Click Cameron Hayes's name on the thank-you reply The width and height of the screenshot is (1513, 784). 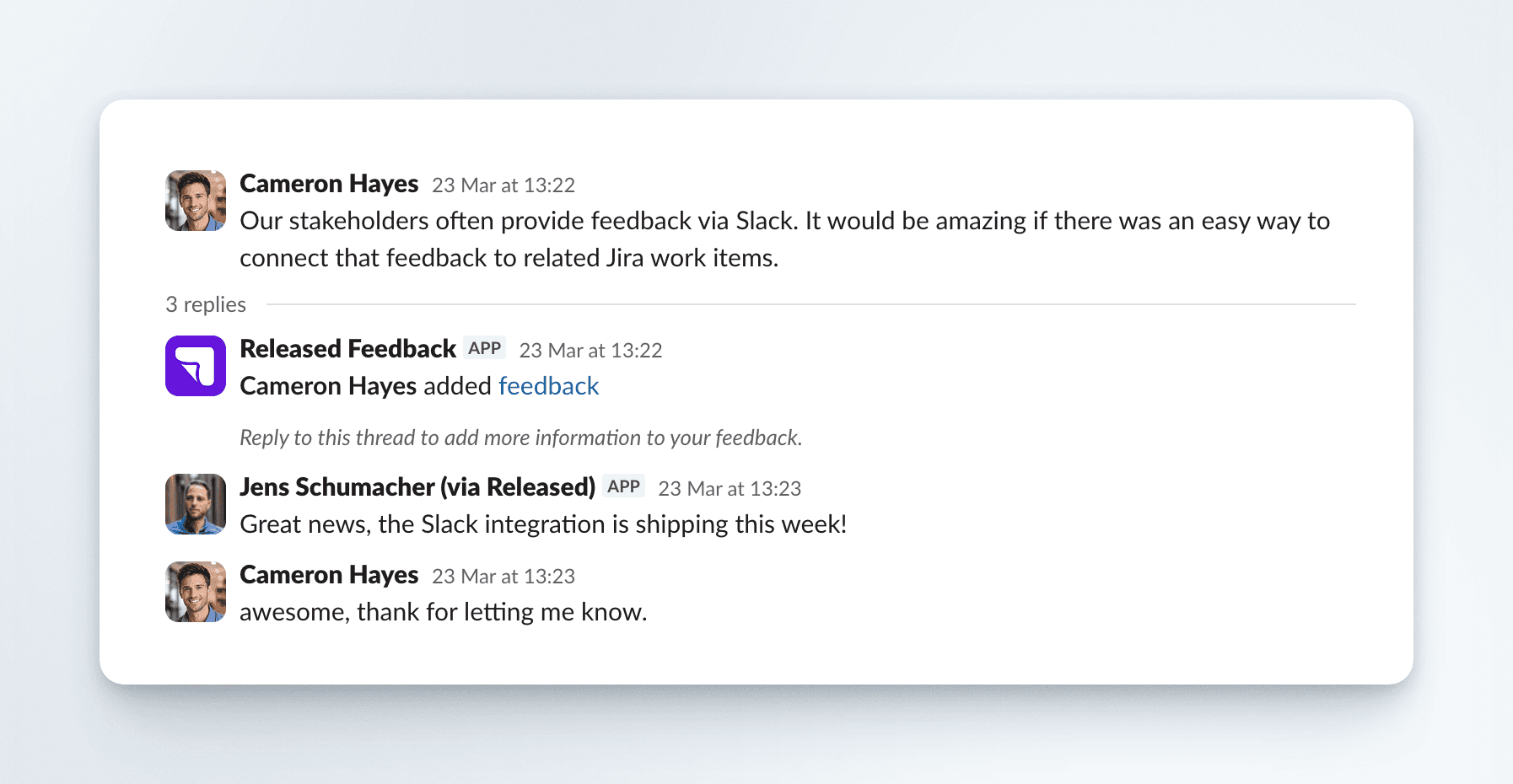coord(329,575)
